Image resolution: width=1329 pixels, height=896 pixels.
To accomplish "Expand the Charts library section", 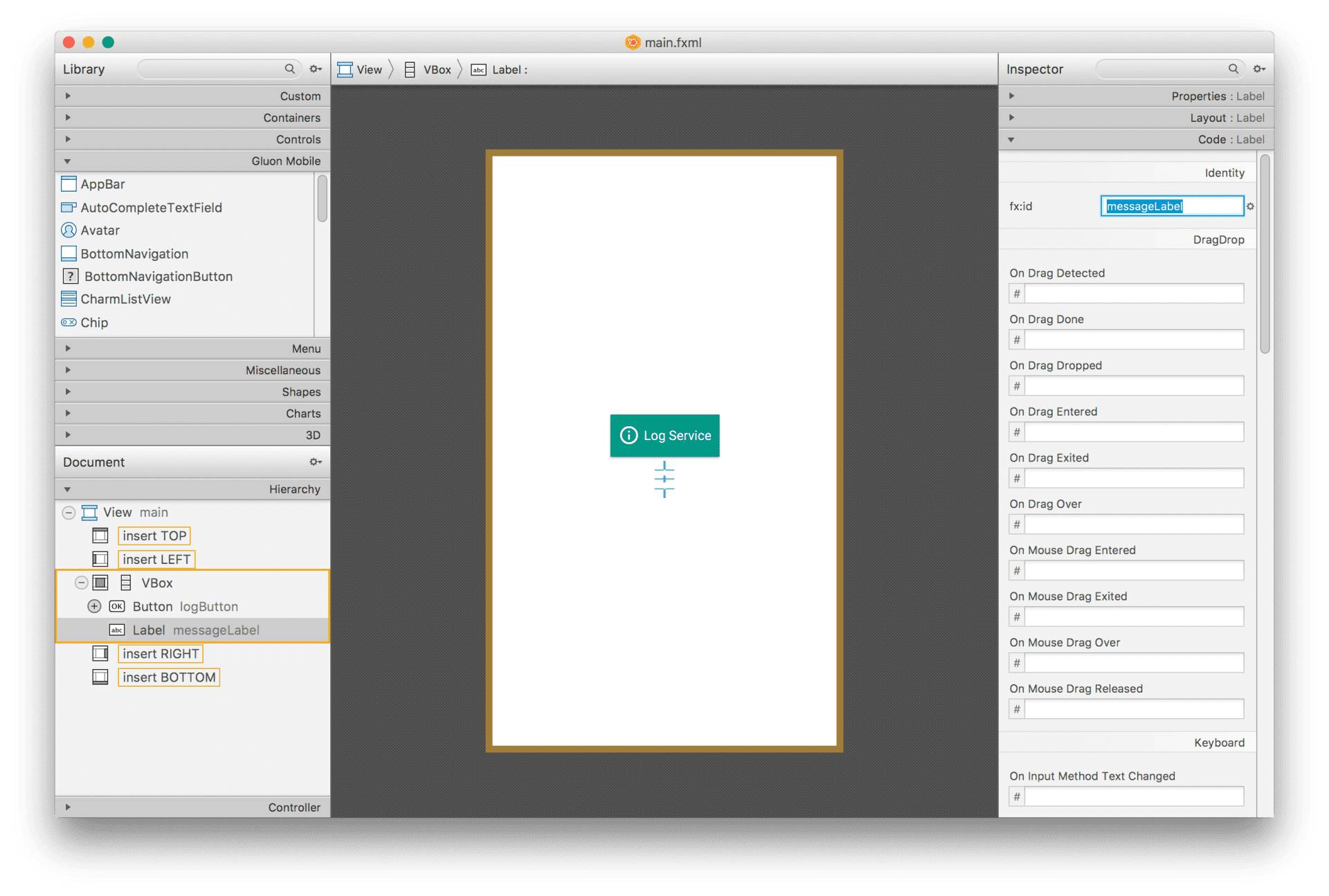I will pyautogui.click(x=67, y=413).
